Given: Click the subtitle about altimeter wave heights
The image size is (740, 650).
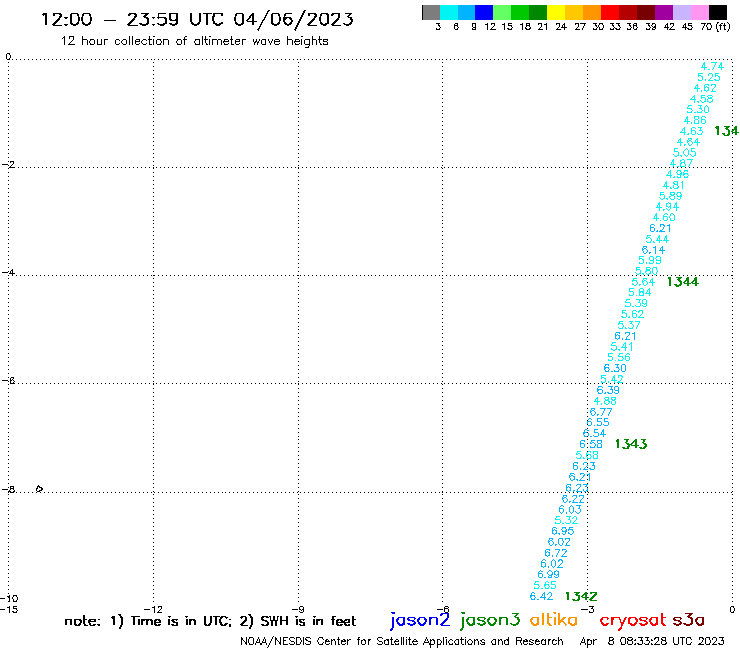Looking at the screenshot, I should point(194,41).
